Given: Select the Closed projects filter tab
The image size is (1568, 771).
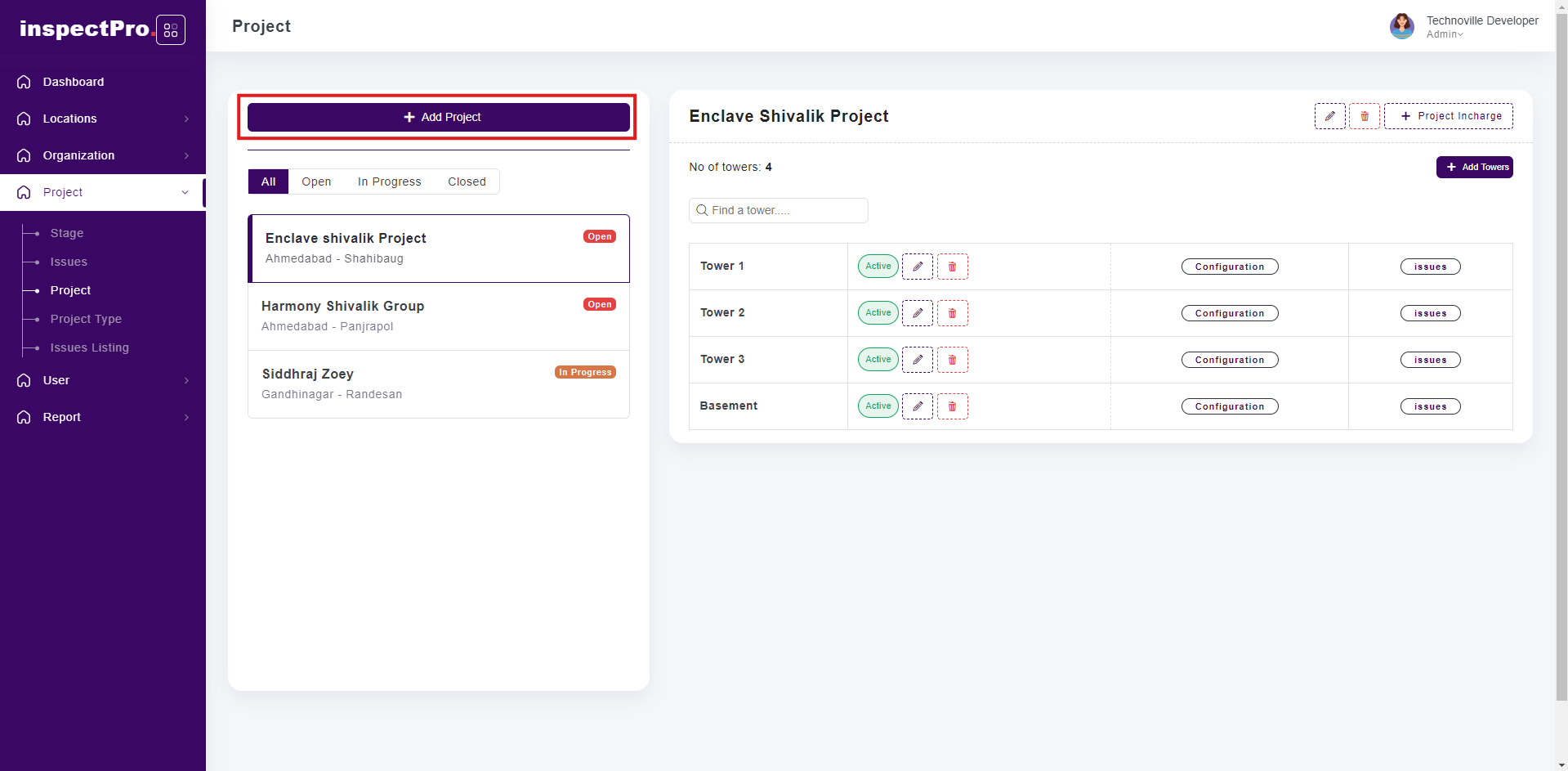Looking at the screenshot, I should pos(467,182).
